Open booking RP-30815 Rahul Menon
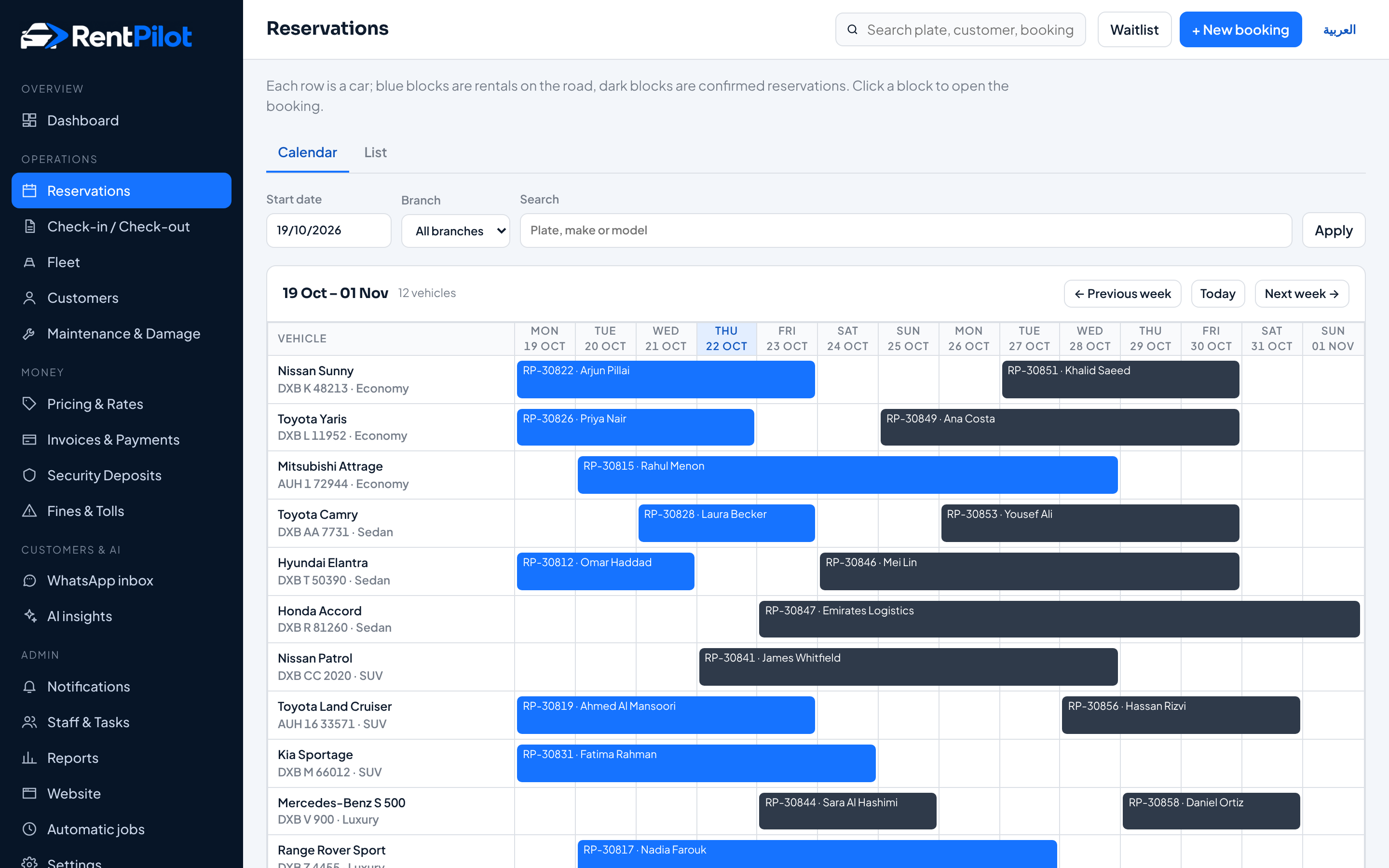 click(847, 475)
